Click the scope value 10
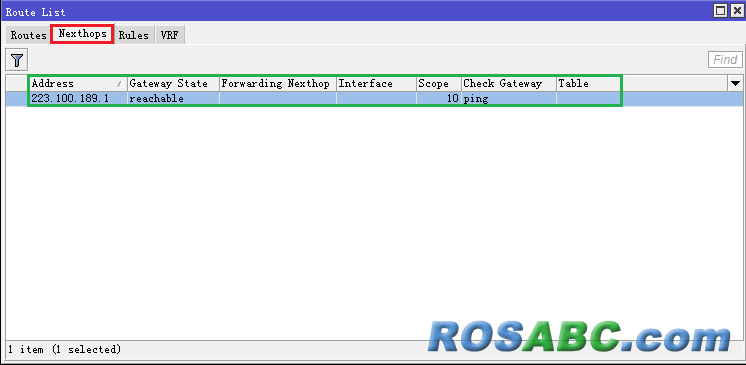The image size is (746, 365). pos(439,99)
